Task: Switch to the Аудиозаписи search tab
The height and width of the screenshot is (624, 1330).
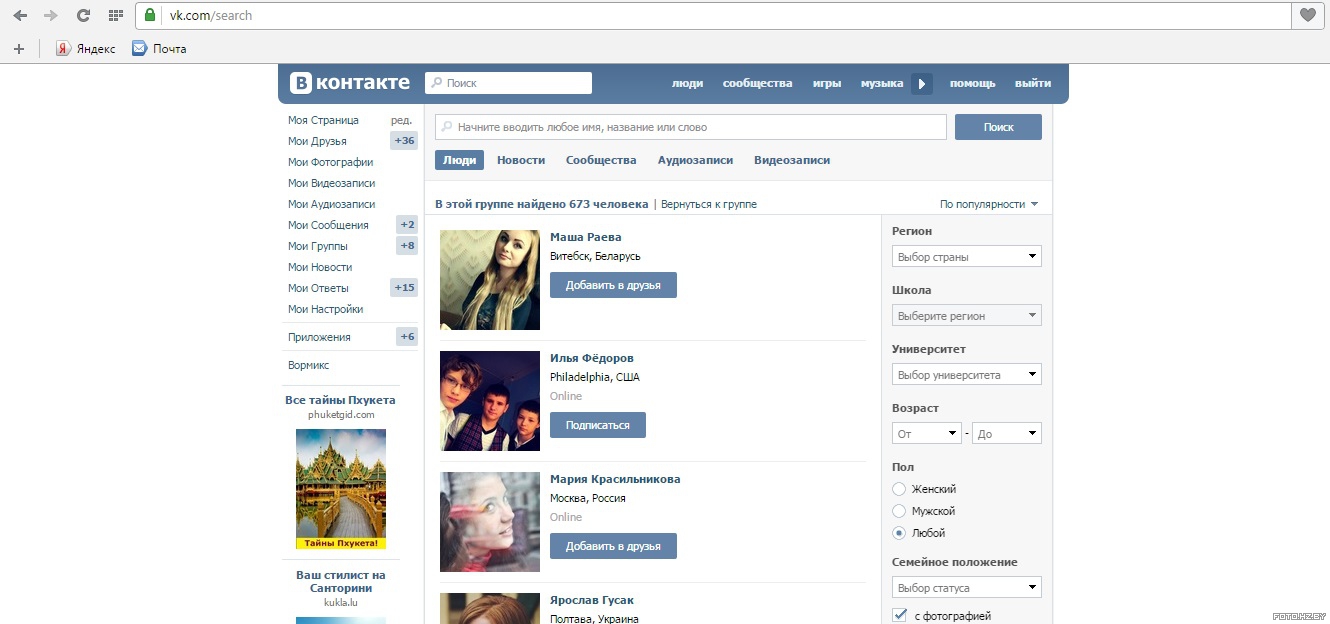Action: (x=695, y=160)
